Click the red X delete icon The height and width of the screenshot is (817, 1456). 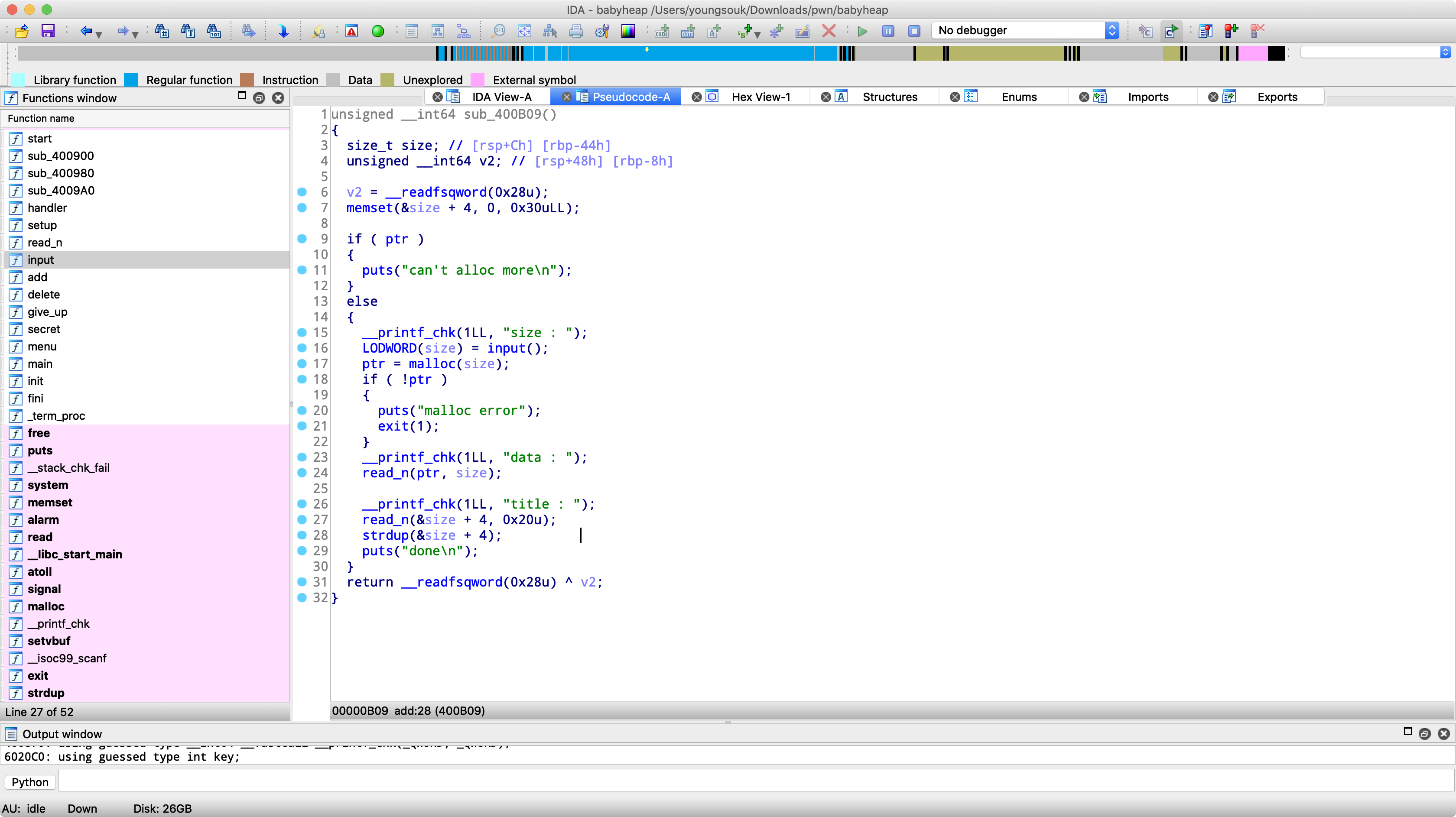click(829, 31)
